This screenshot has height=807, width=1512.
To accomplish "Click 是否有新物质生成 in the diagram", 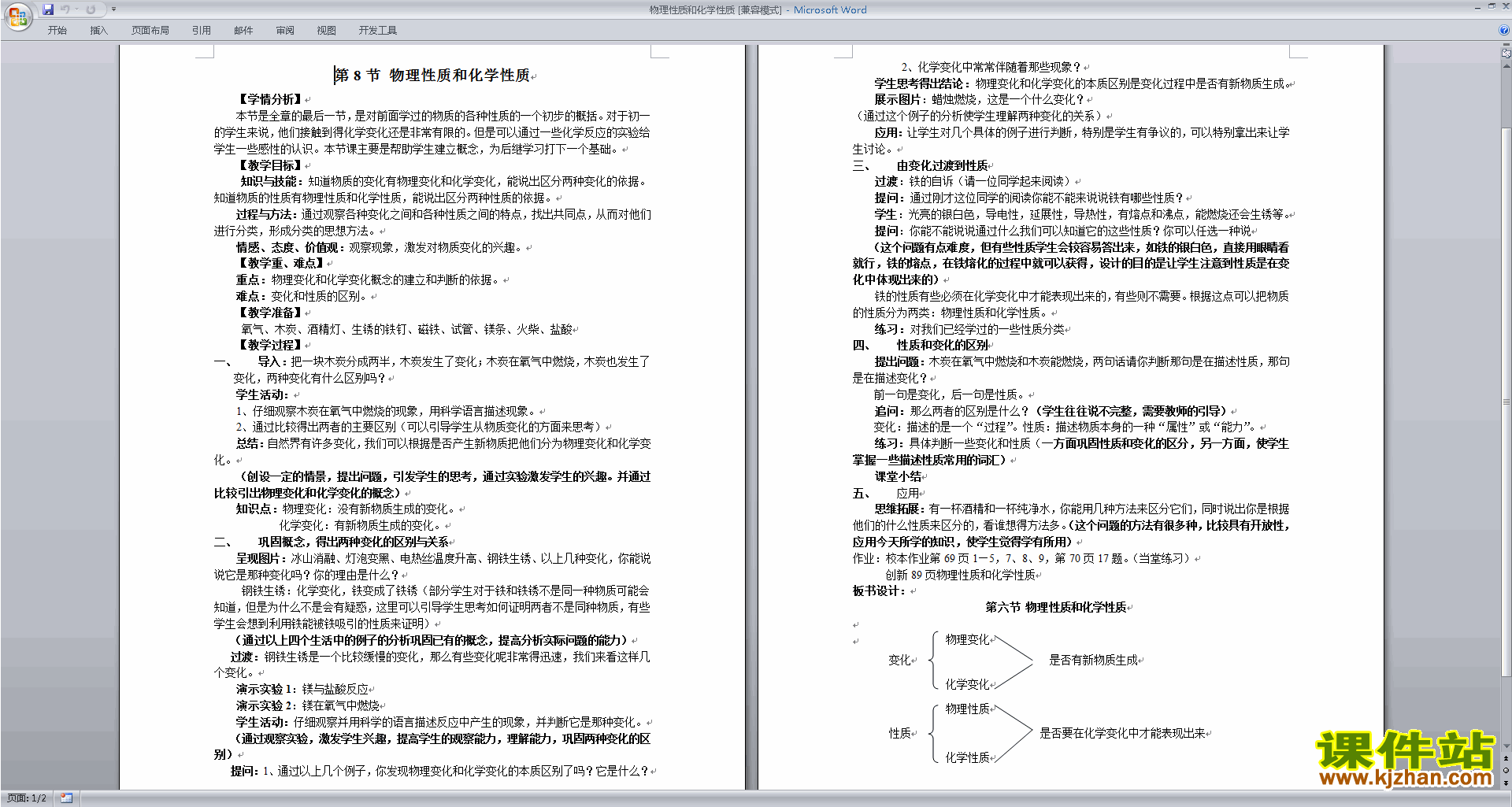I will tap(1093, 660).
